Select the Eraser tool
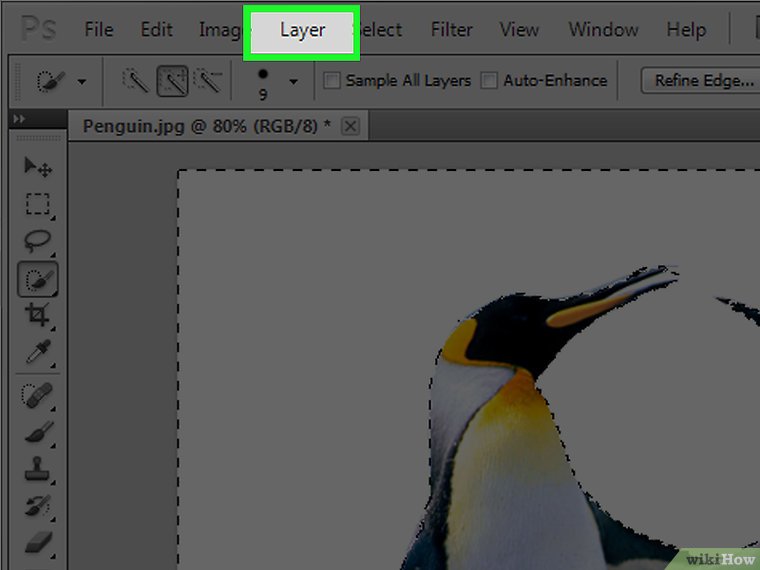Viewport: 760px width, 570px height. 38,542
